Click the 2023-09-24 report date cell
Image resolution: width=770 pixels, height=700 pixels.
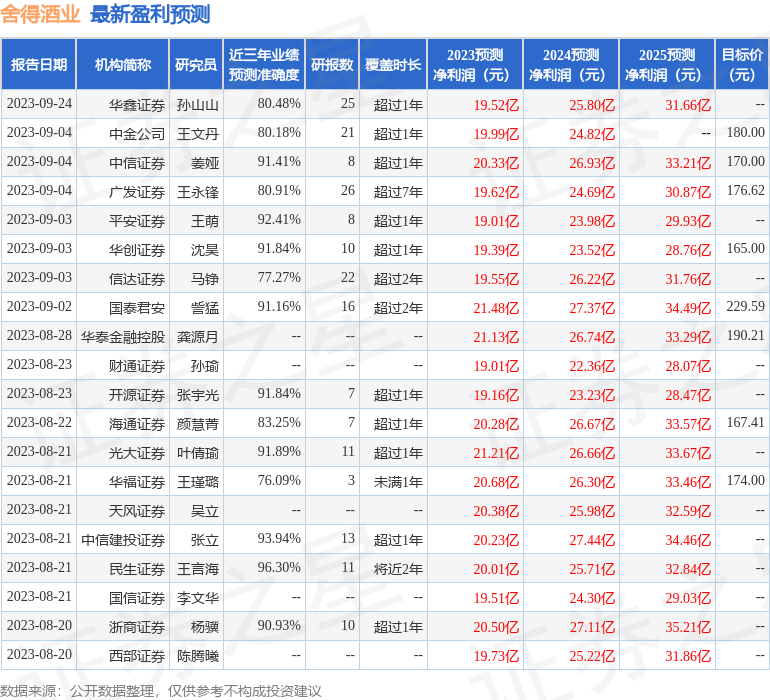[39, 104]
